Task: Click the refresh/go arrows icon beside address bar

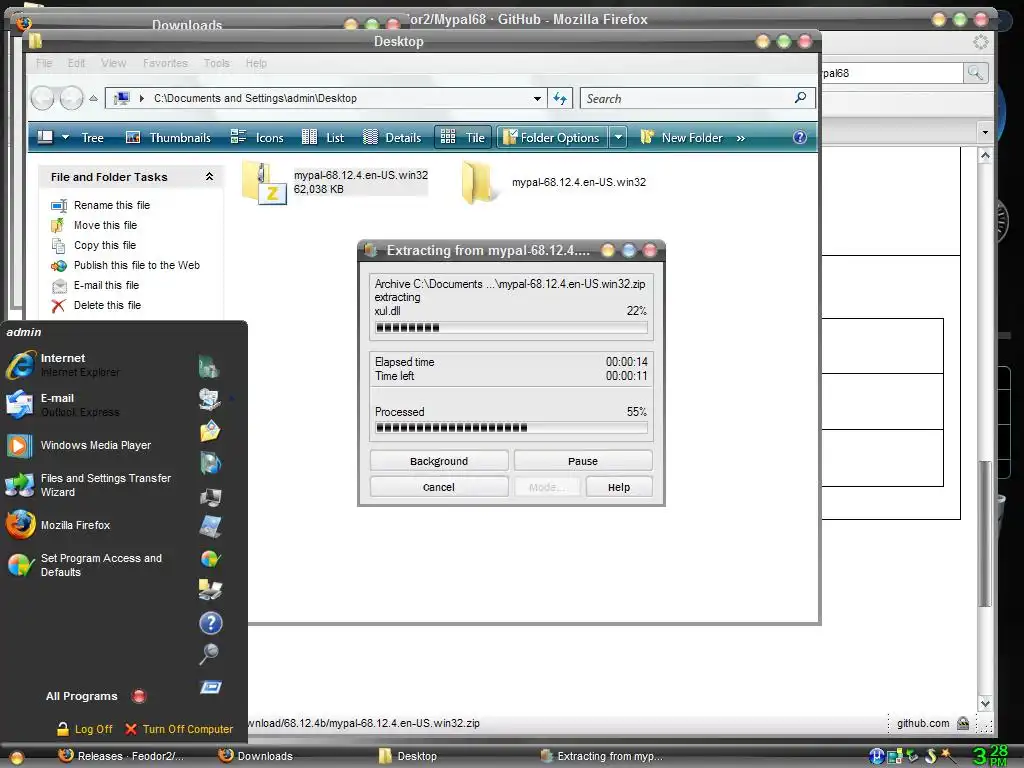Action: click(560, 99)
